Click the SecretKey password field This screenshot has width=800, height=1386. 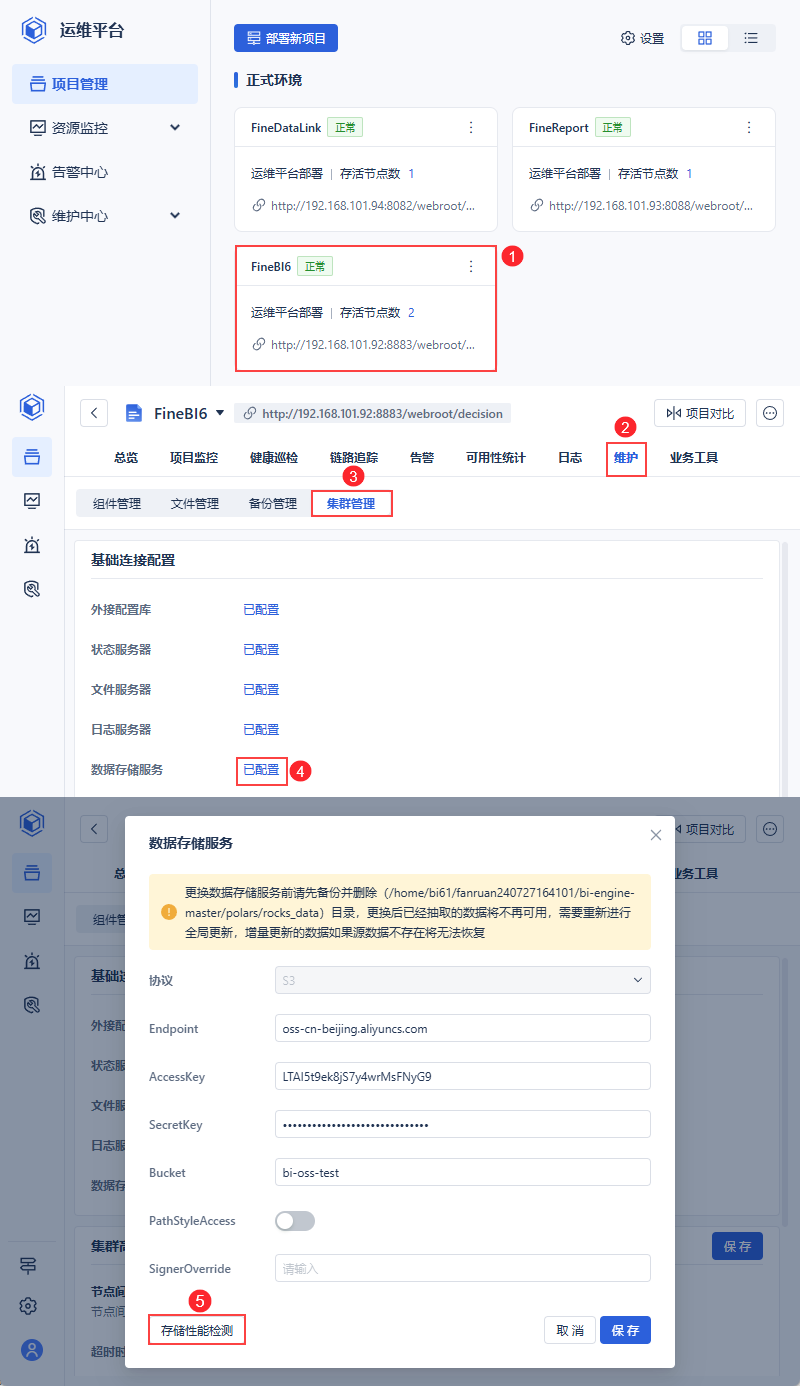pyautogui.click(x=463, y=1124)
